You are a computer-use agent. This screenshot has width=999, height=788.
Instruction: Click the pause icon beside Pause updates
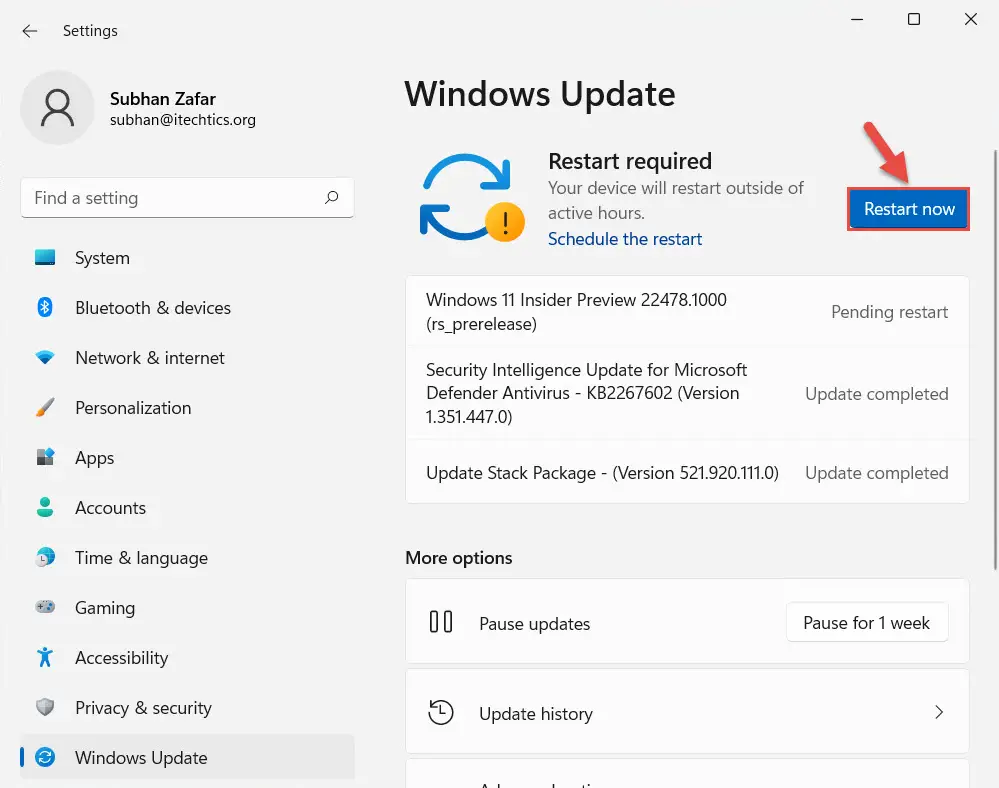coord(441,622)
